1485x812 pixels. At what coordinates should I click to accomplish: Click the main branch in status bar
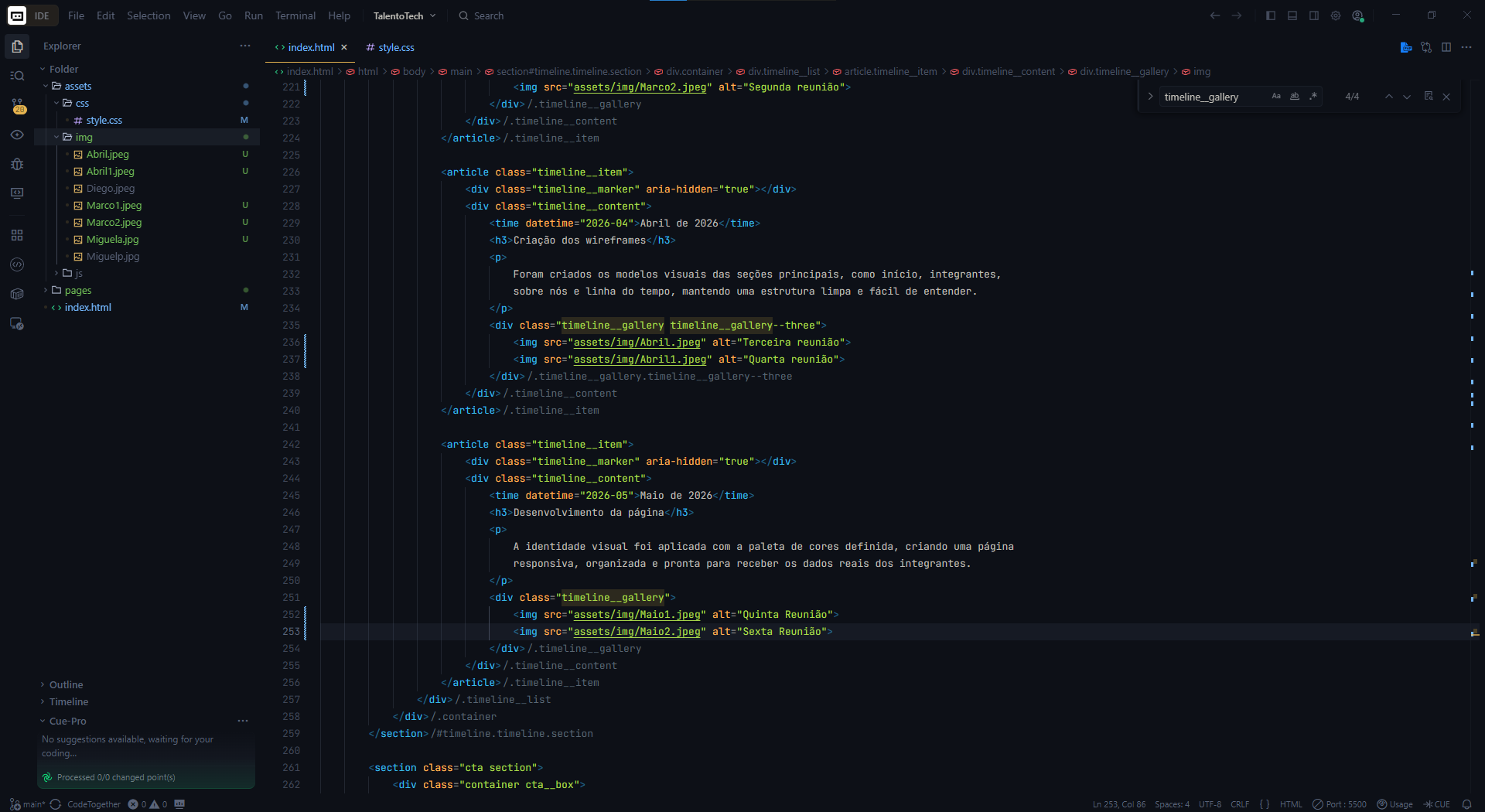(x=28, y=804)
